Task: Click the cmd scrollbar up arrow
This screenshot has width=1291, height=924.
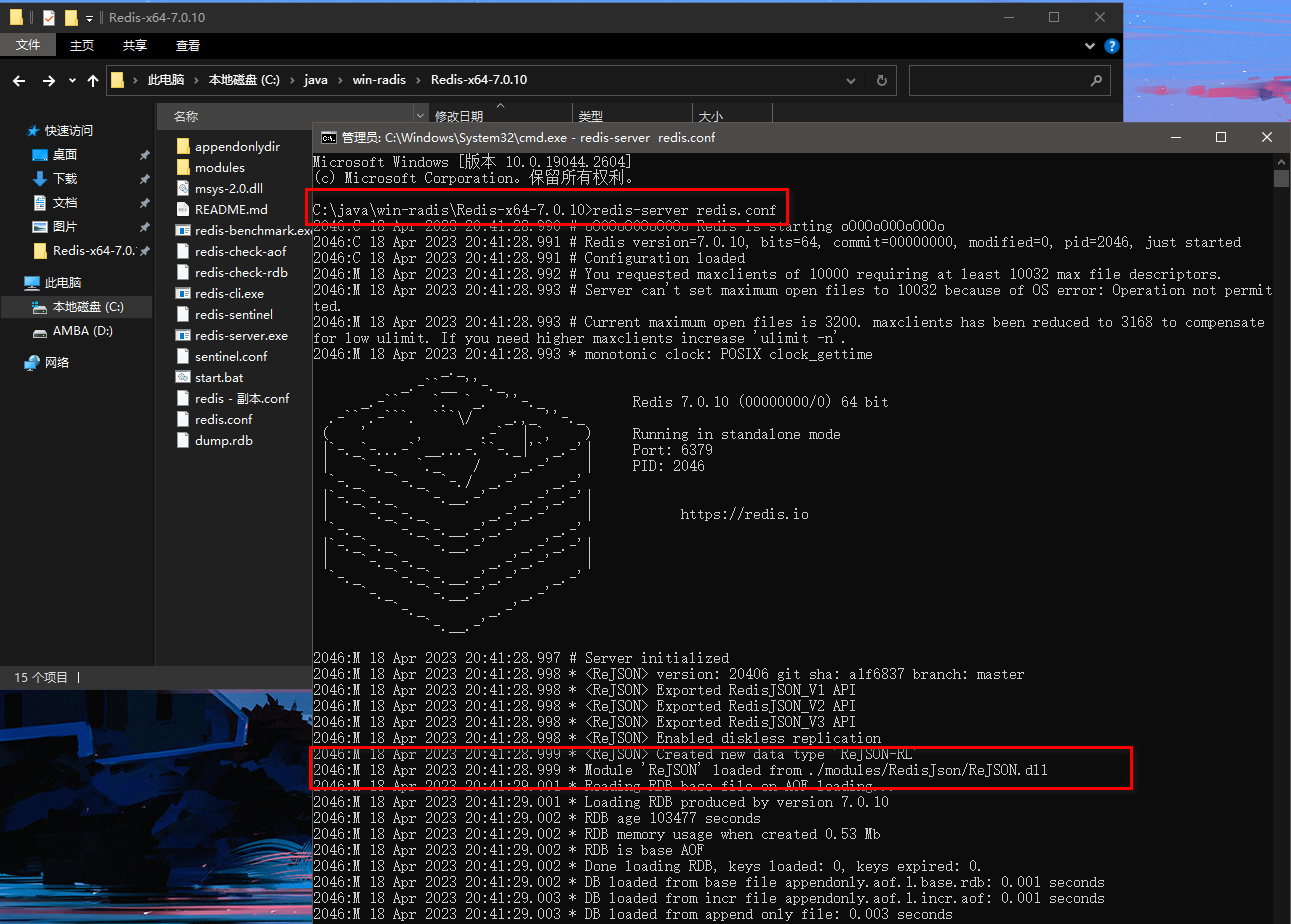Action: pyautogui.click(x=1281, y=161)
